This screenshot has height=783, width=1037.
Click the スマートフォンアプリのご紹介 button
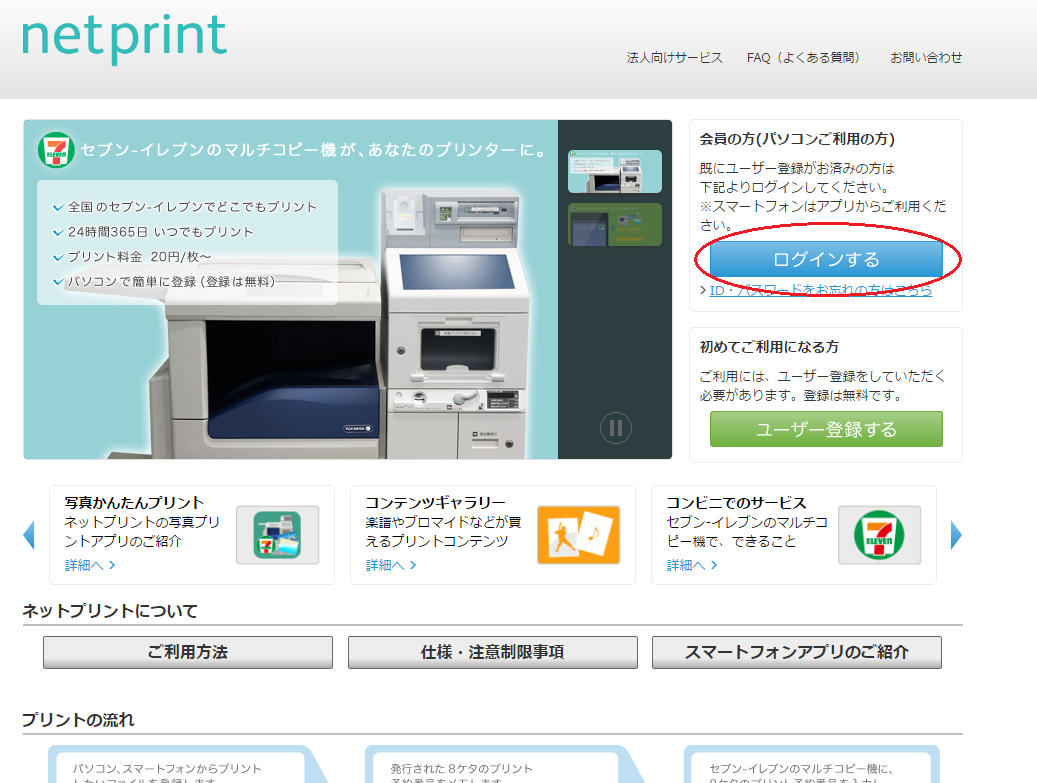(797, 653)
